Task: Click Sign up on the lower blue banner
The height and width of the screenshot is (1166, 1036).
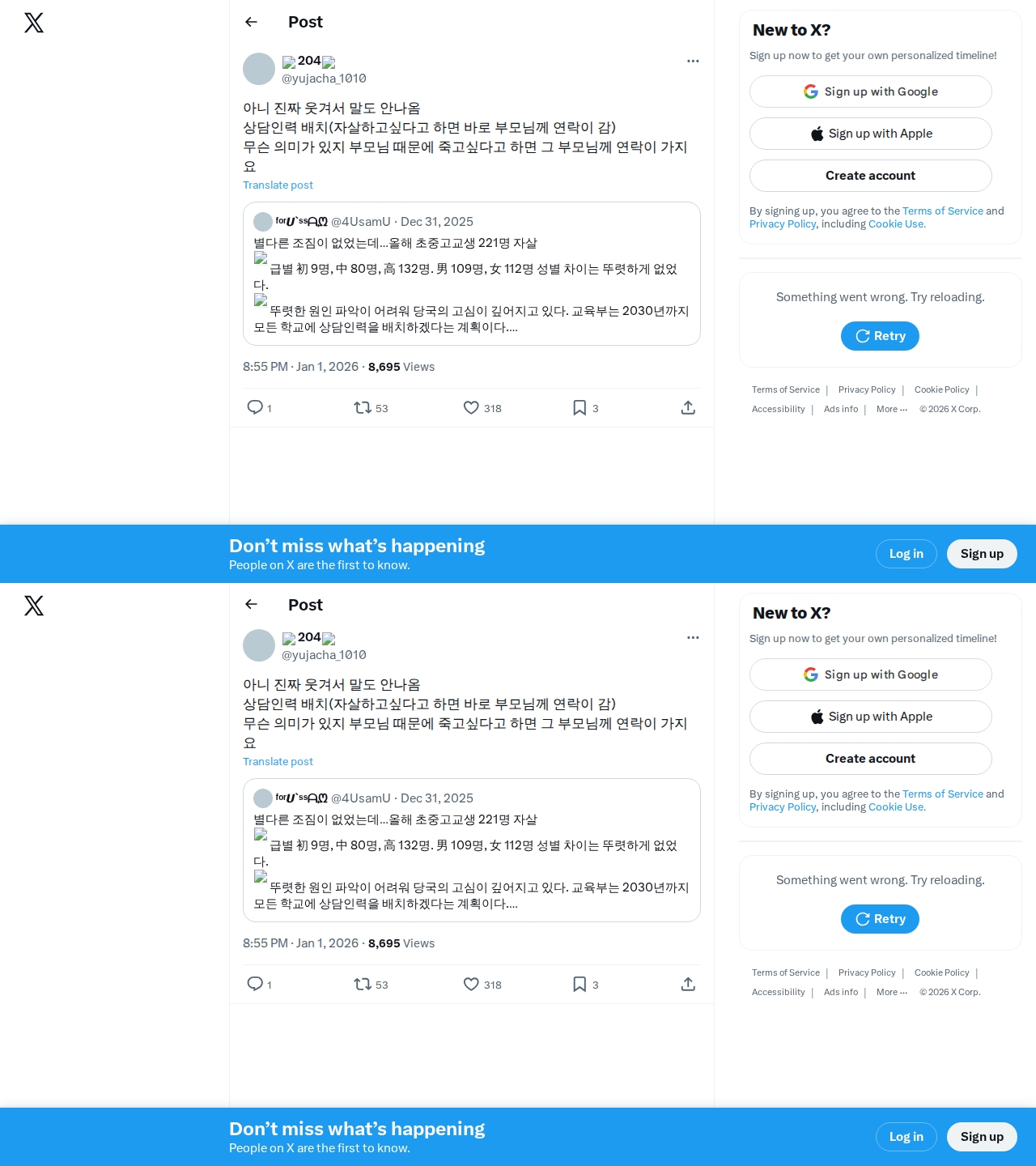Action: [982, 1137]
